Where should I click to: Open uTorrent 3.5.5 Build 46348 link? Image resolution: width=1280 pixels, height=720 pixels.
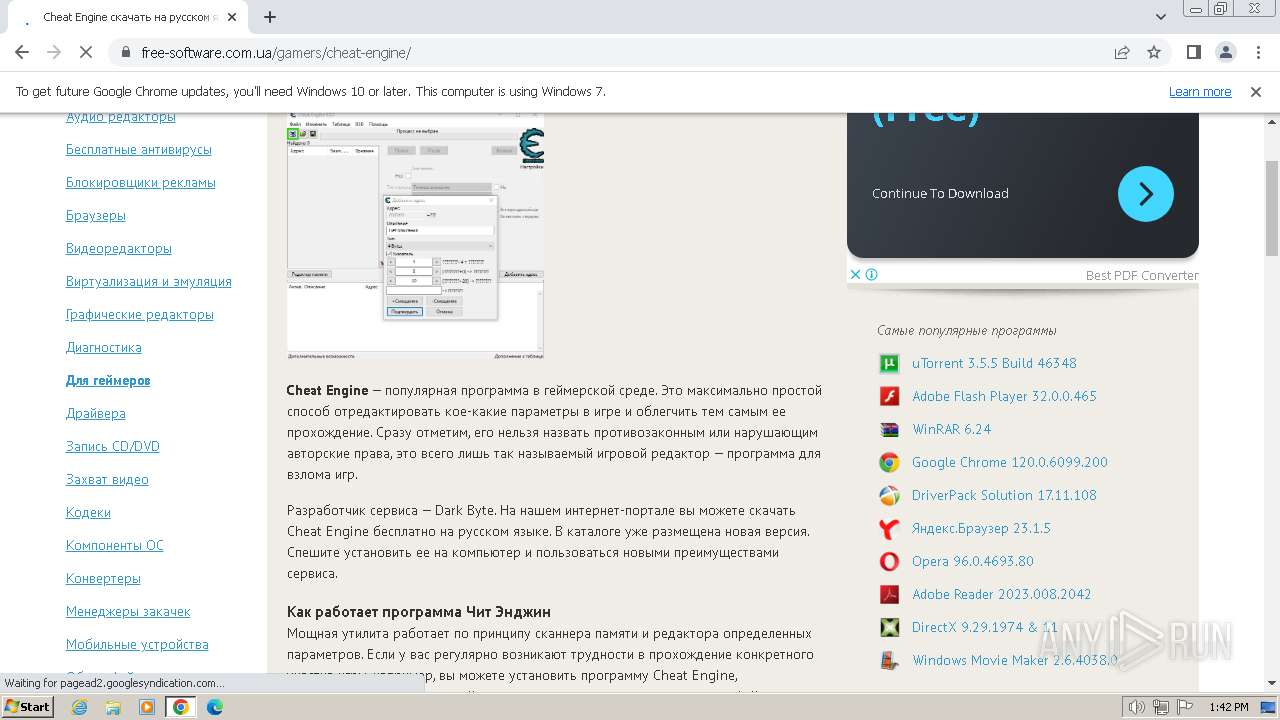pos(994,363)
